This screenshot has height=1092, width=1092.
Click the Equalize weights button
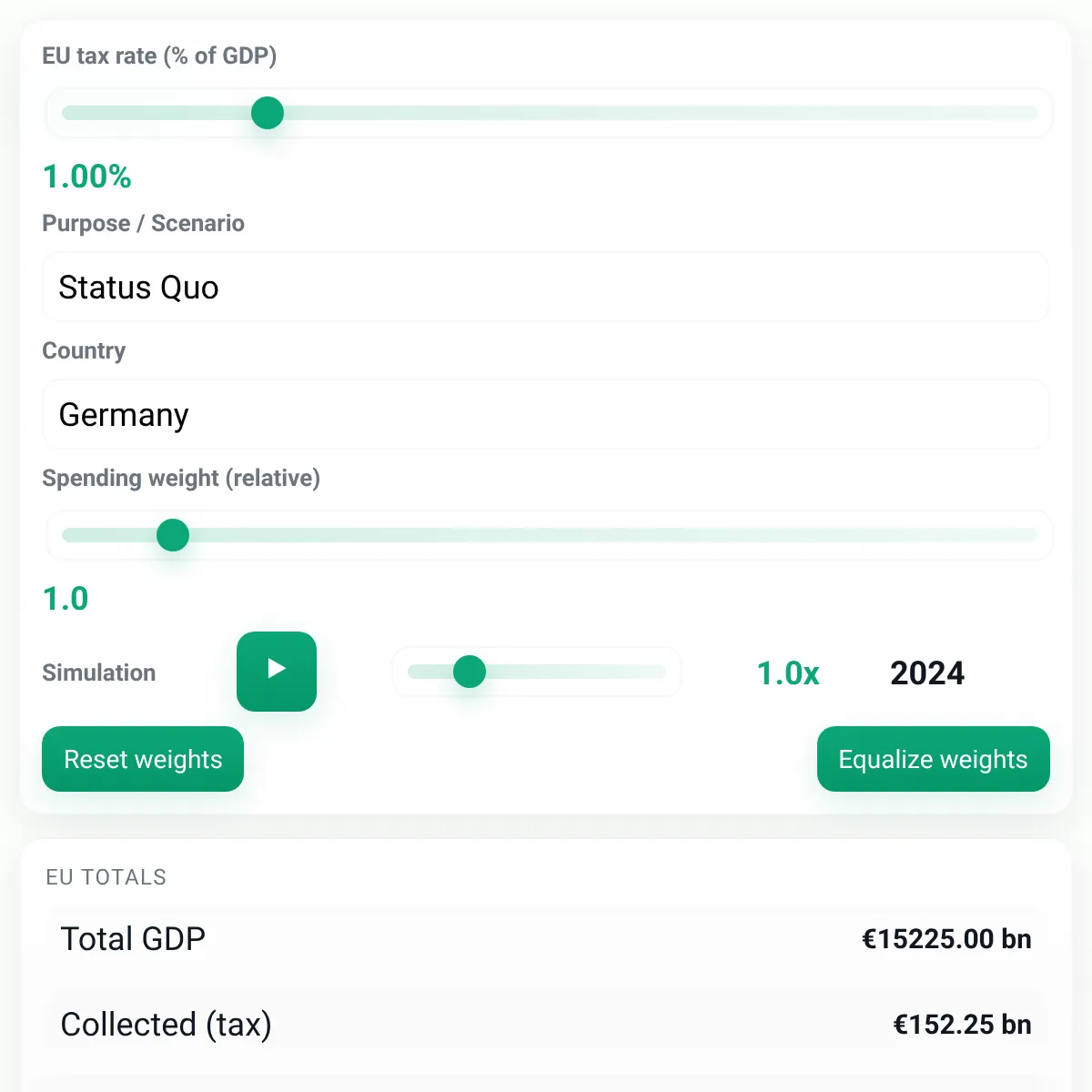(934, 759)
